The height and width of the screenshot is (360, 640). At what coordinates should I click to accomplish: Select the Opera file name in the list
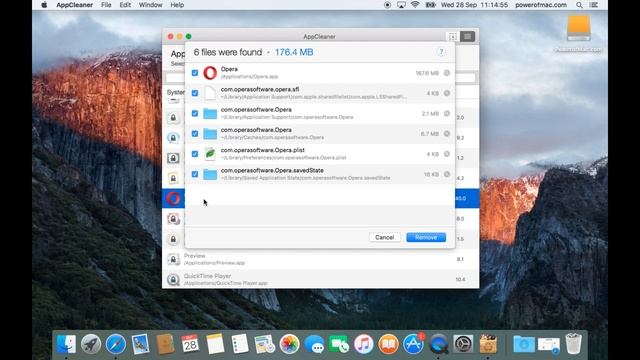coord(229,69)
